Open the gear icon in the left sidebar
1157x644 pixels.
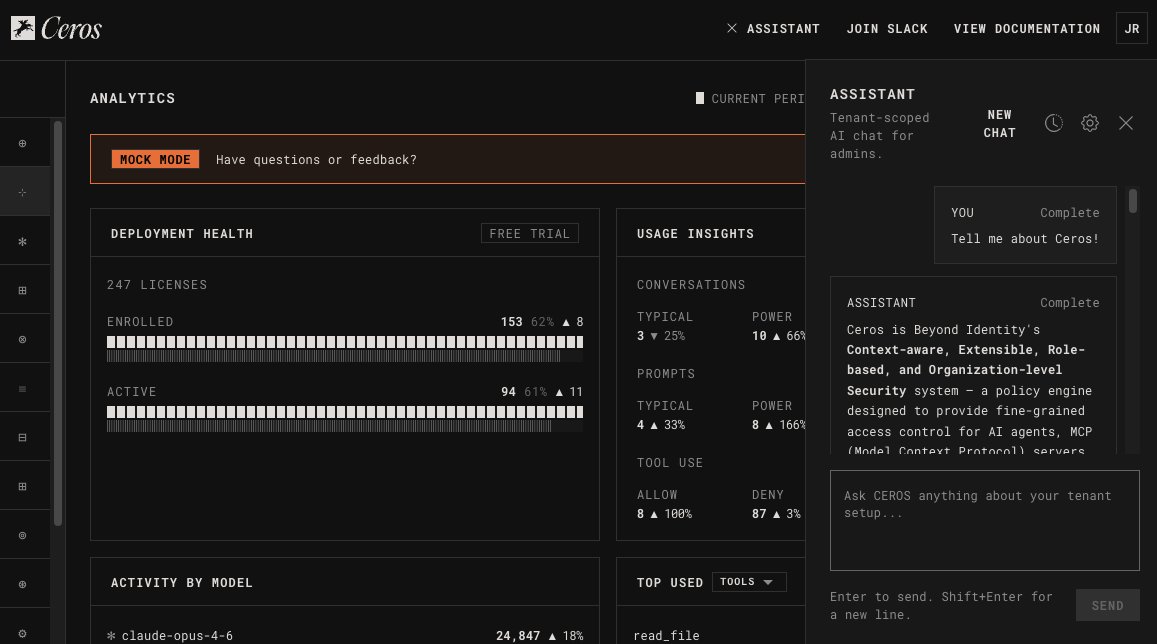pyautogui.click(x=22, y=633)
